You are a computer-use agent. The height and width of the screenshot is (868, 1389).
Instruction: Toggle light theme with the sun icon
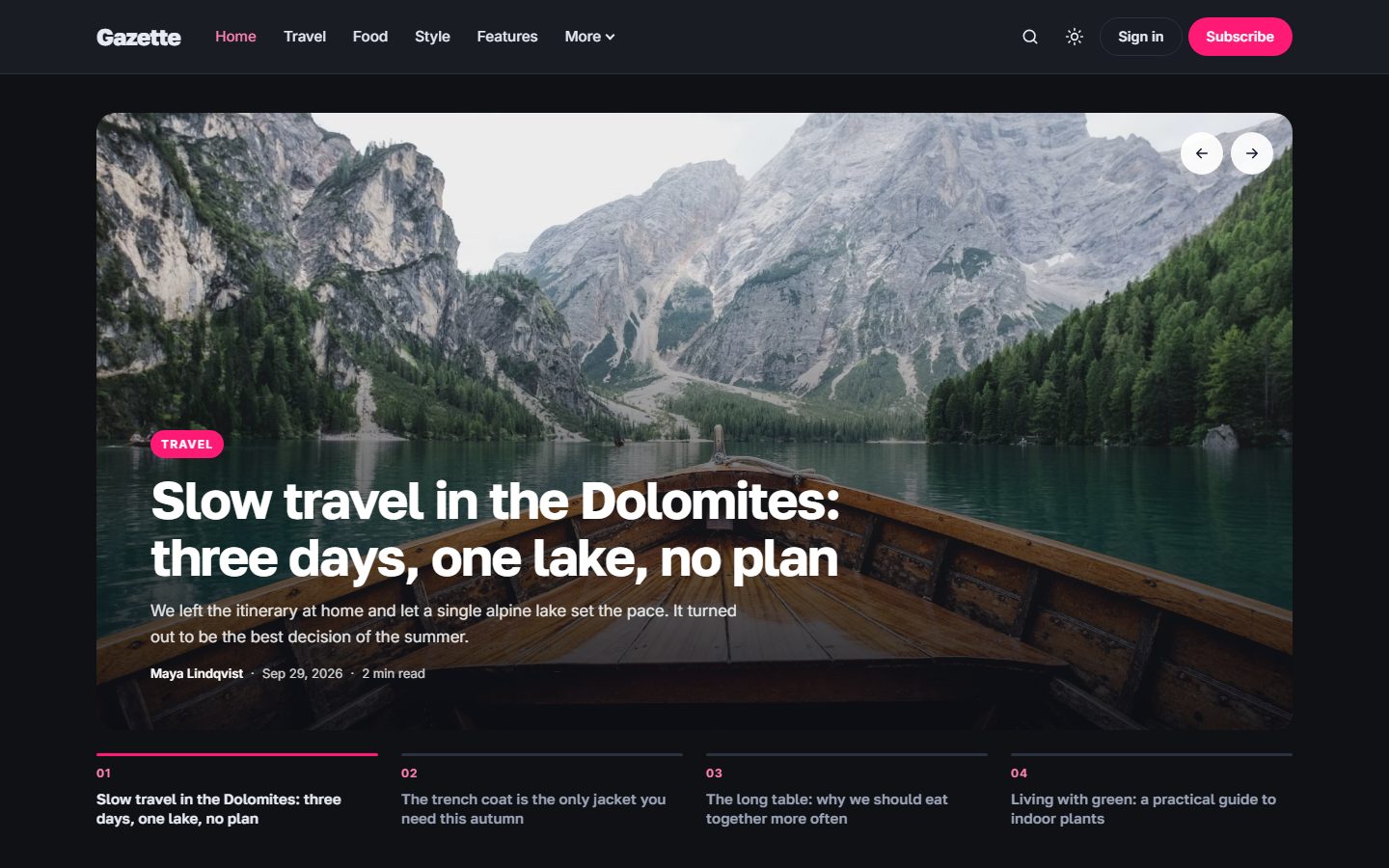click(x=1075, y=37)
